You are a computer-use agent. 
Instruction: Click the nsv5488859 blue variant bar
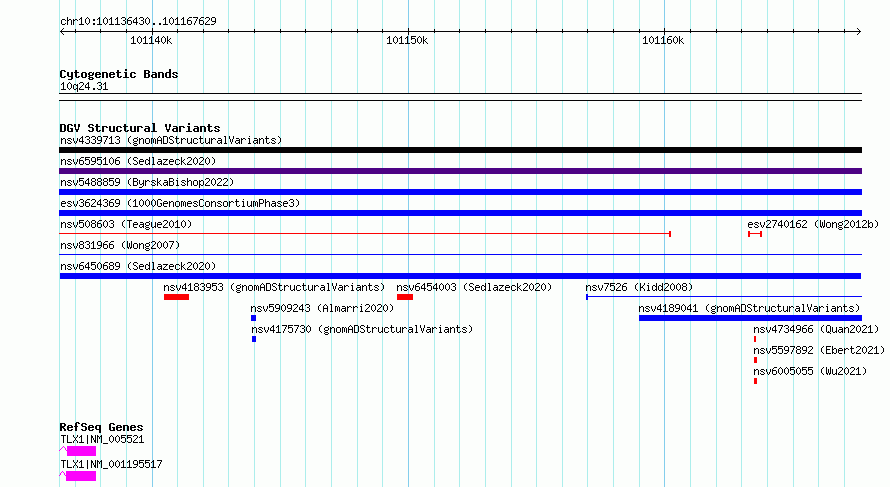point(460,192)
